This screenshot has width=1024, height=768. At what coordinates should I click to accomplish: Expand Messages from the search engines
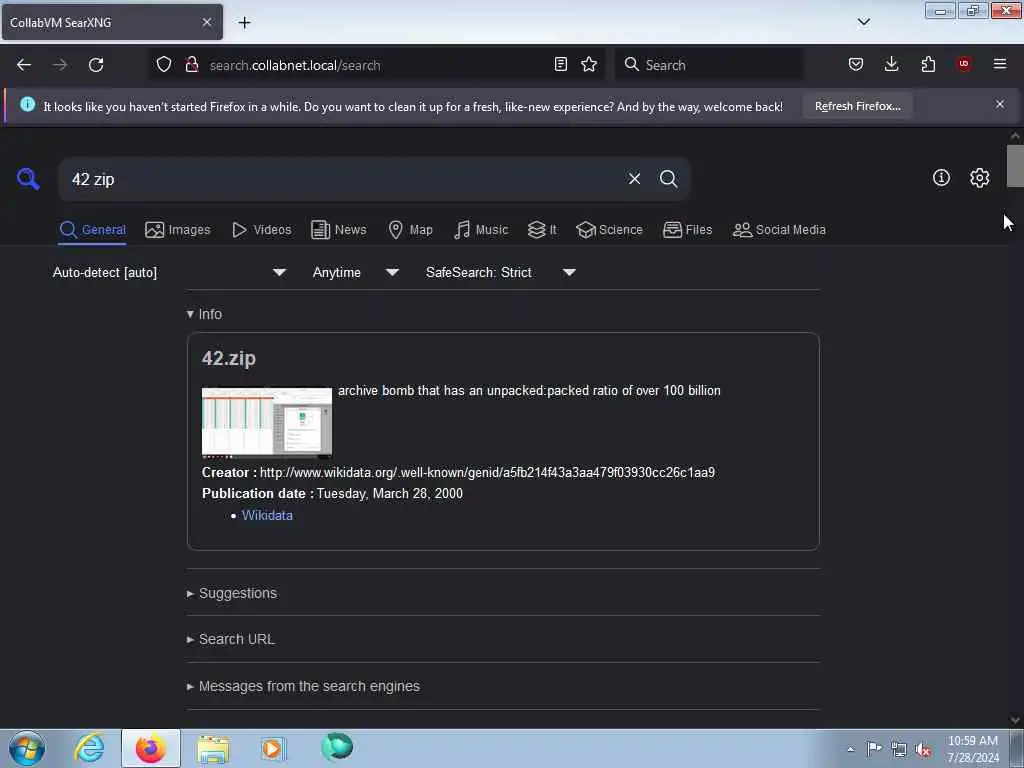[303, 686]
